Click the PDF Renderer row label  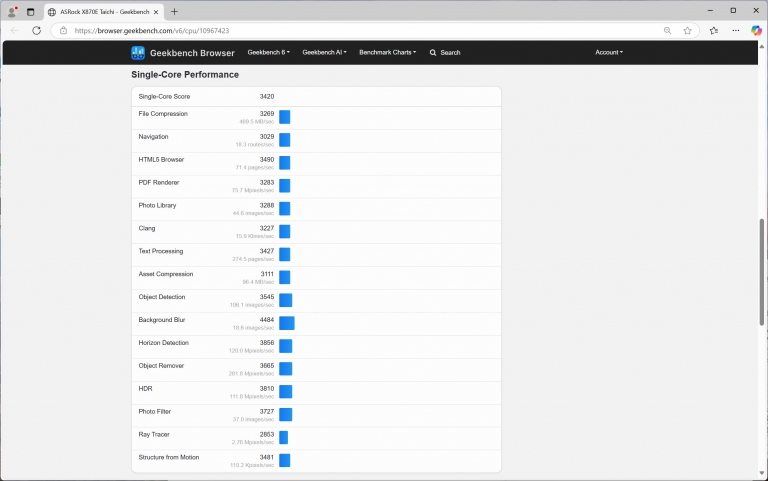click(159, 183)
